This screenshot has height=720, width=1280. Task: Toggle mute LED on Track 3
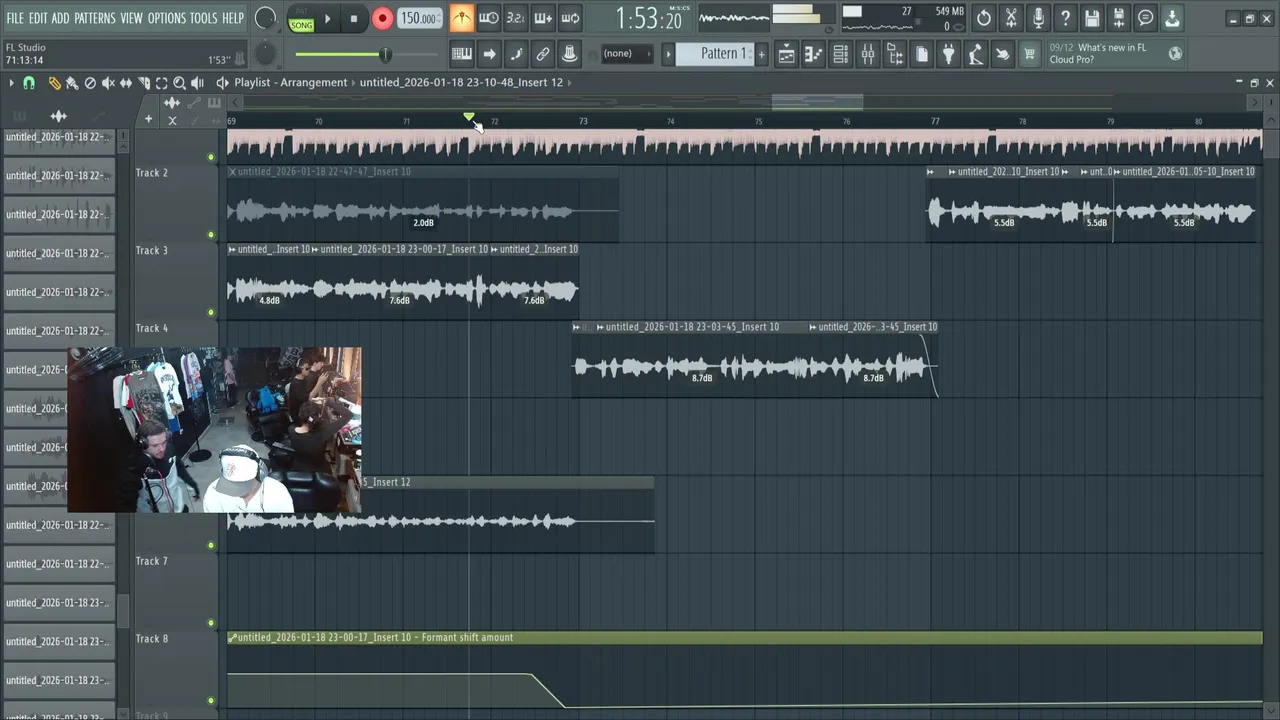click(211, 313)
